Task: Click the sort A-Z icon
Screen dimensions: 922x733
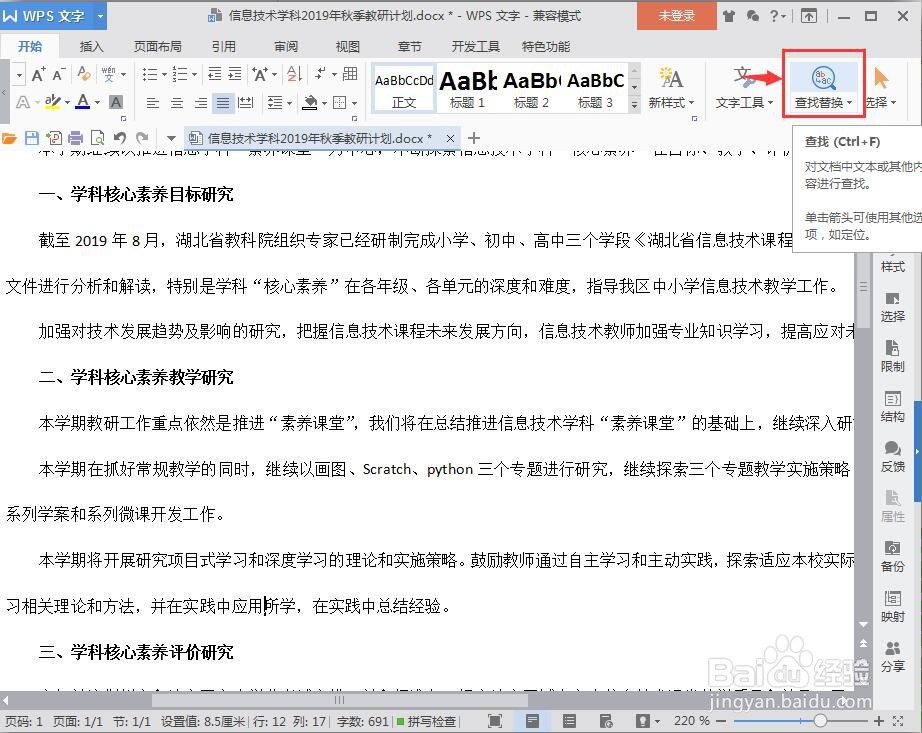Action: click(294, 74)
